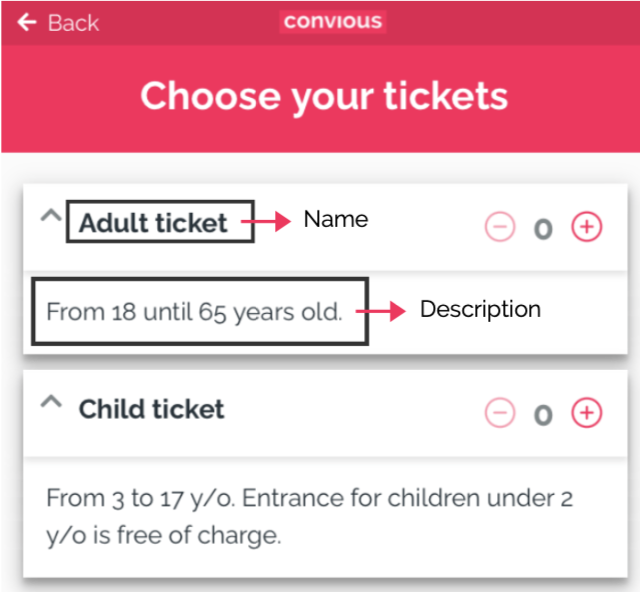Decrease Adult ticket quantity with minus

[x=499, y=228]
